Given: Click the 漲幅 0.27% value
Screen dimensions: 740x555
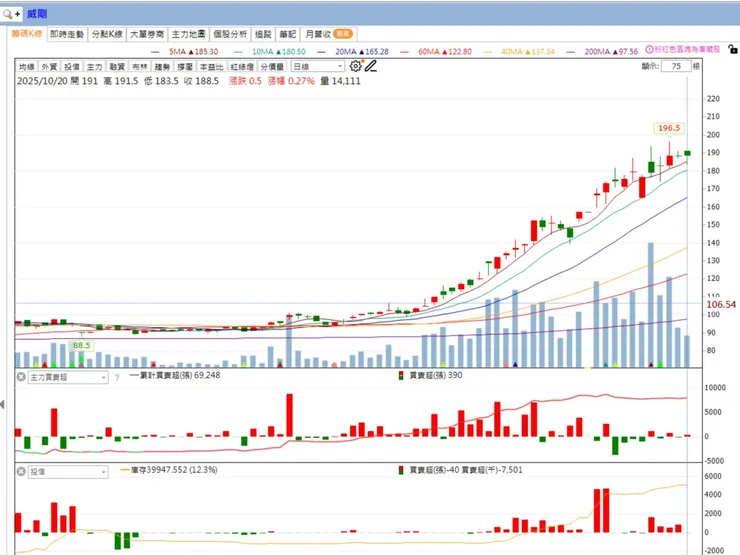Looking at the screenshot, I should click(x=291, y=81).
